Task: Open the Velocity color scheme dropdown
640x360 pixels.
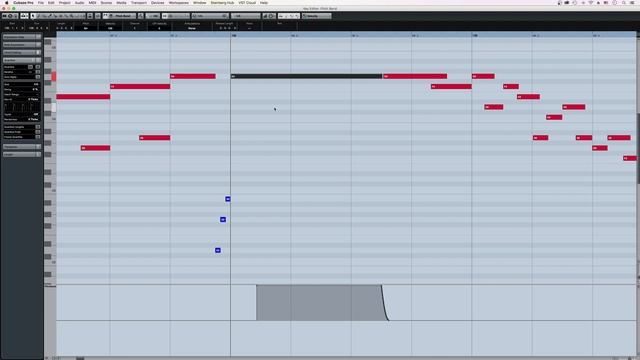Action: coord(317,16)
